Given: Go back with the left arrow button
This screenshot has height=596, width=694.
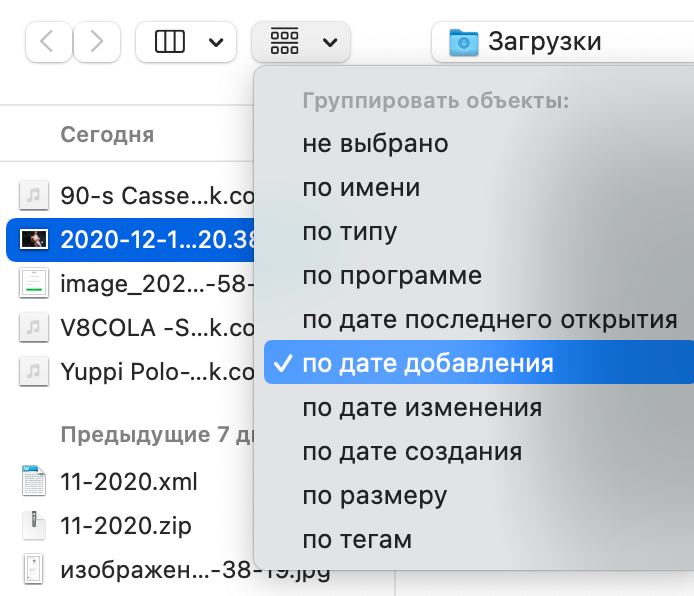Looking at the screenshot, I should [48, 42].
